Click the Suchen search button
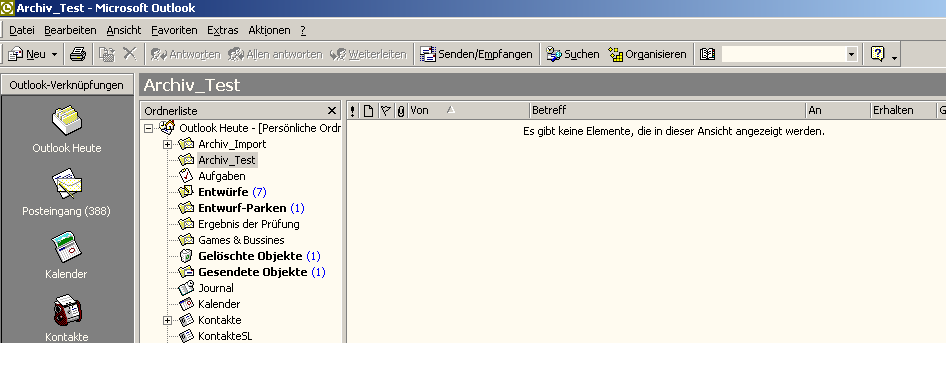Image resolution: width=946 pixels, height=384 pixels. (573, 54)
